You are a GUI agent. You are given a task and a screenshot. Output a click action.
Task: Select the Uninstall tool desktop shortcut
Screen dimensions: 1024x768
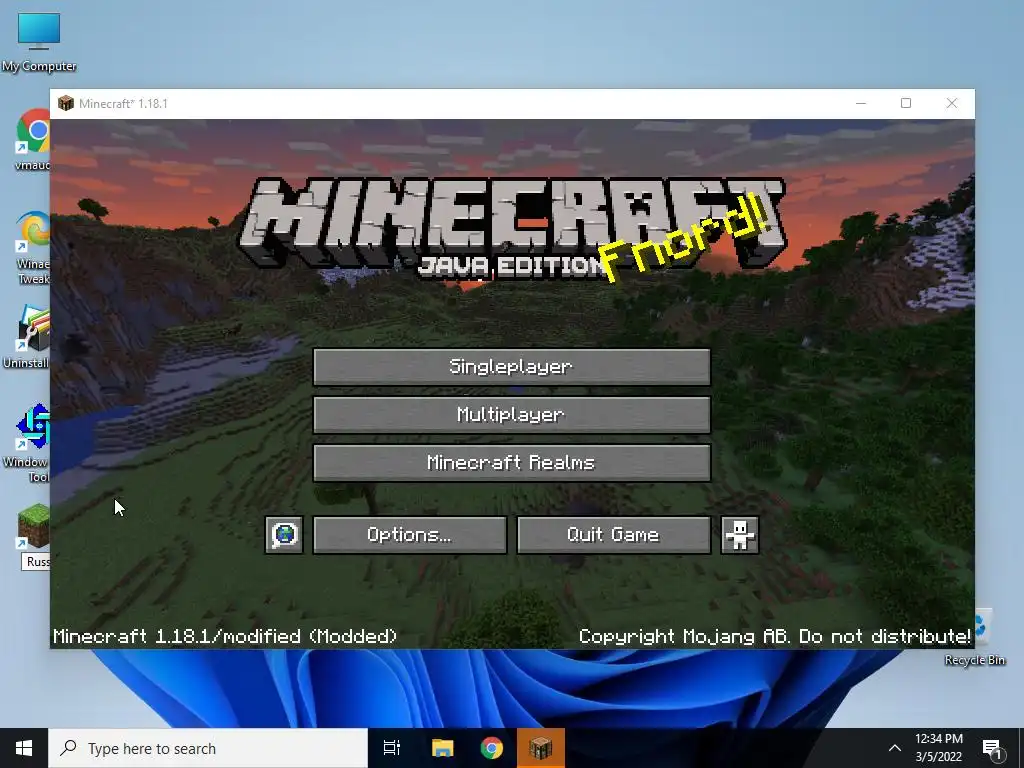pyautogui.click(x=26, y=337)
